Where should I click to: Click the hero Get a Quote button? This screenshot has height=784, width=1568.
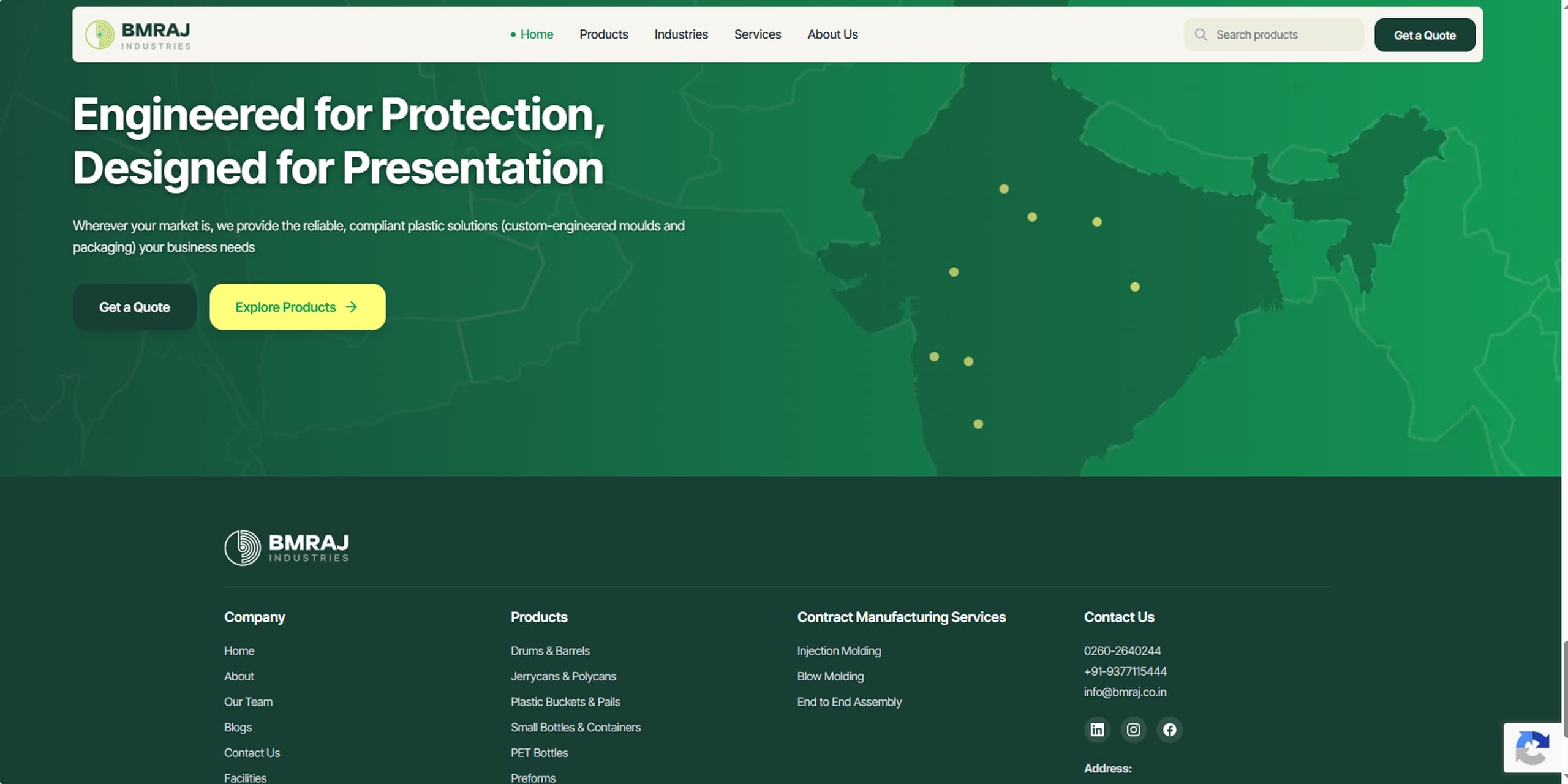(x=135, y=307)
